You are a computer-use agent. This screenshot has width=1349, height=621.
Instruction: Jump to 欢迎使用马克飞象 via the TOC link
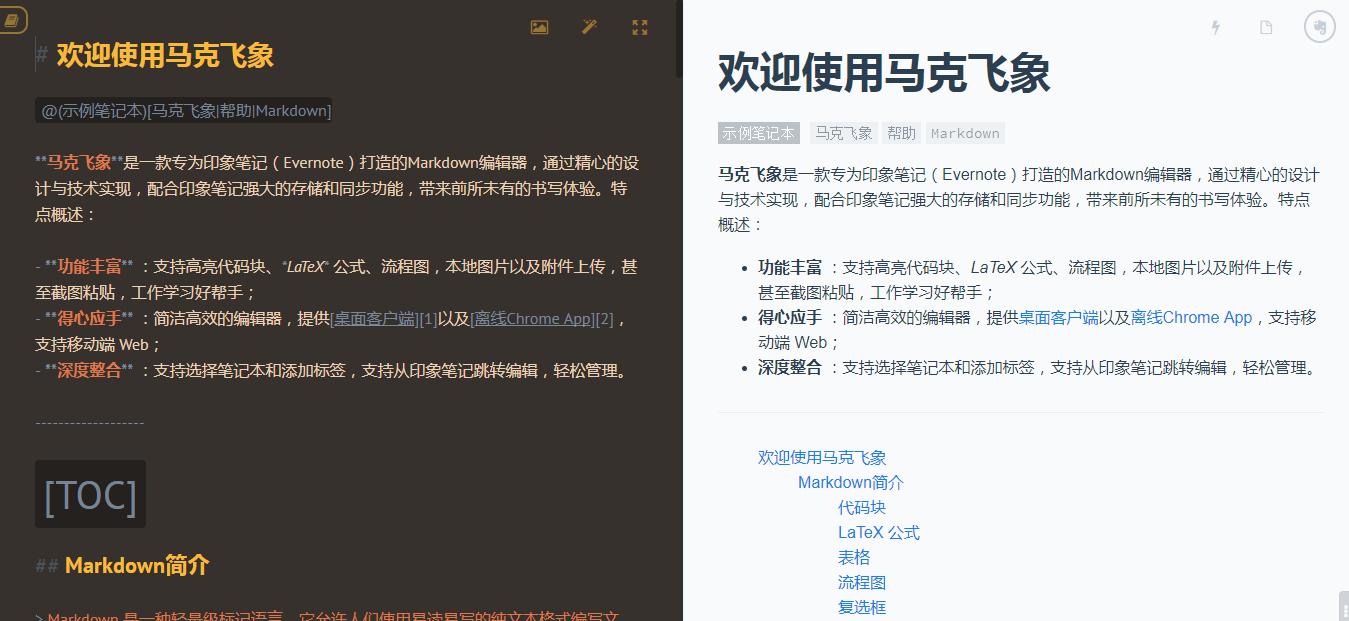click(x=822, y=456)
